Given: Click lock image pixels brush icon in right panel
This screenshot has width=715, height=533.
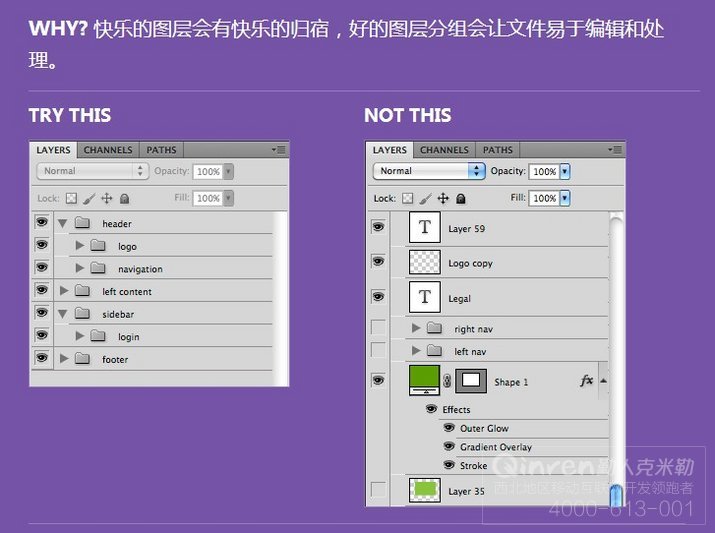Looking at the screenshot, I should [x=425, y=198].
